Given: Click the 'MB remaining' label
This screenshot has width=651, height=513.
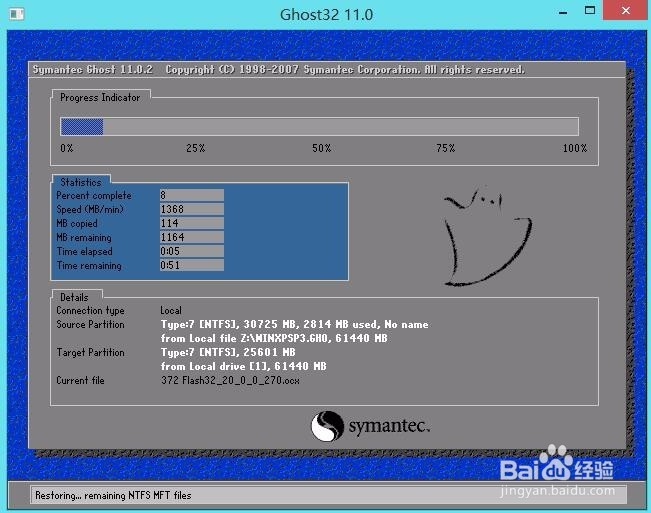Looking at the screenshot, I should 84,237.
